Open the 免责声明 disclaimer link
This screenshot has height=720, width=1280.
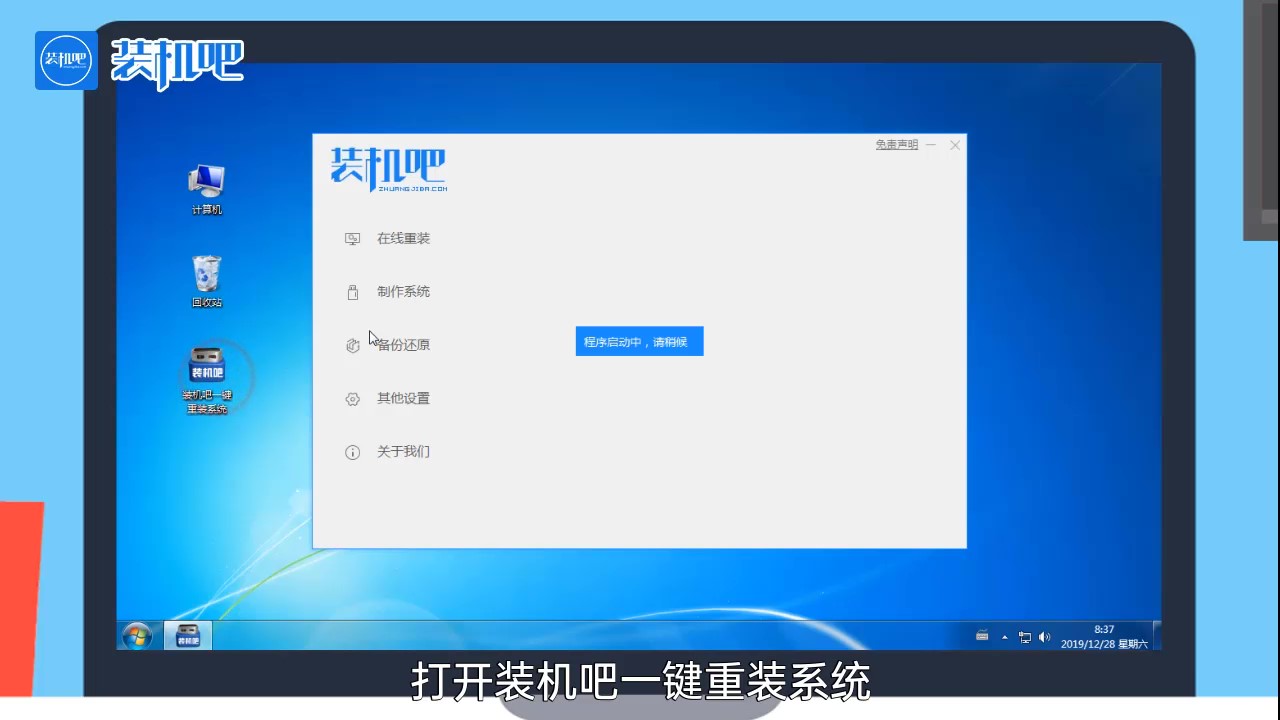(896, 144)
